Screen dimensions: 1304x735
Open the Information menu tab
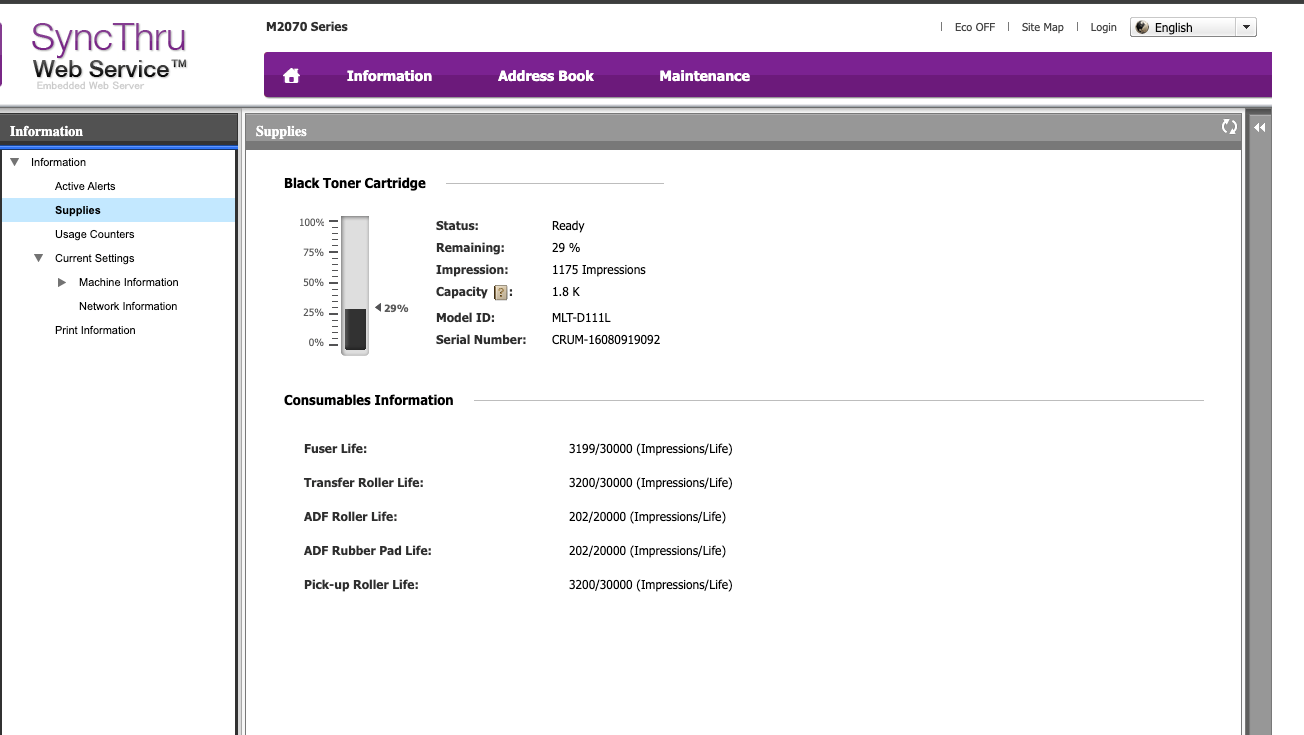(389, 76)
